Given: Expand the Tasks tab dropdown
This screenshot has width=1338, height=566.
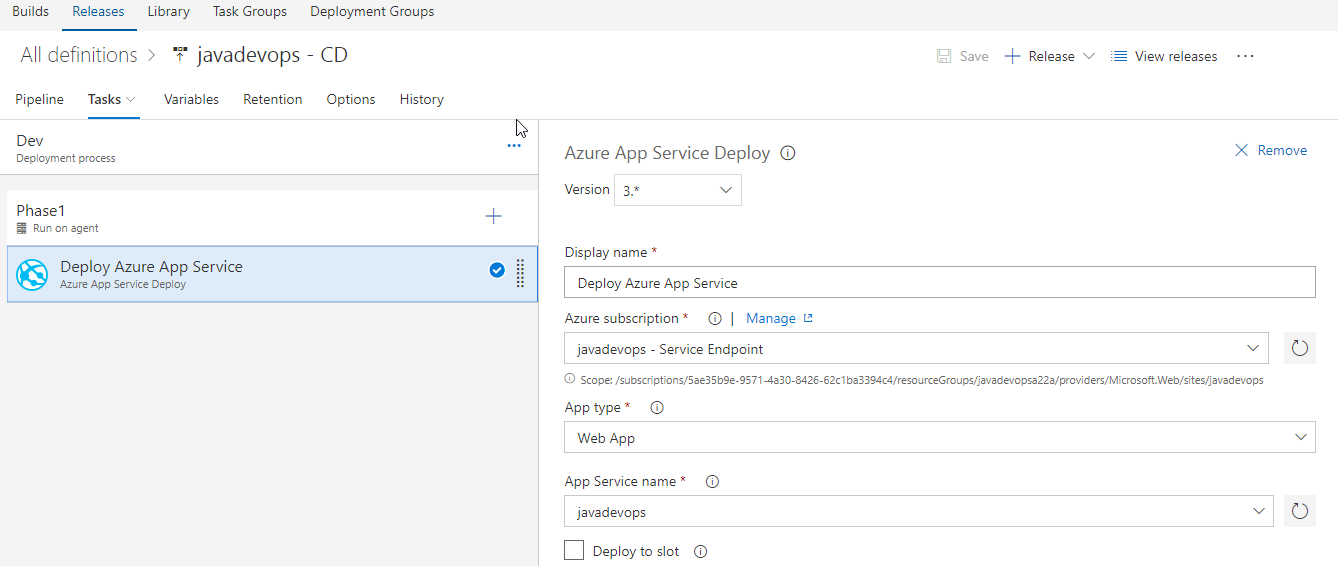Looking at the screenshot, I should pos(130,99).
